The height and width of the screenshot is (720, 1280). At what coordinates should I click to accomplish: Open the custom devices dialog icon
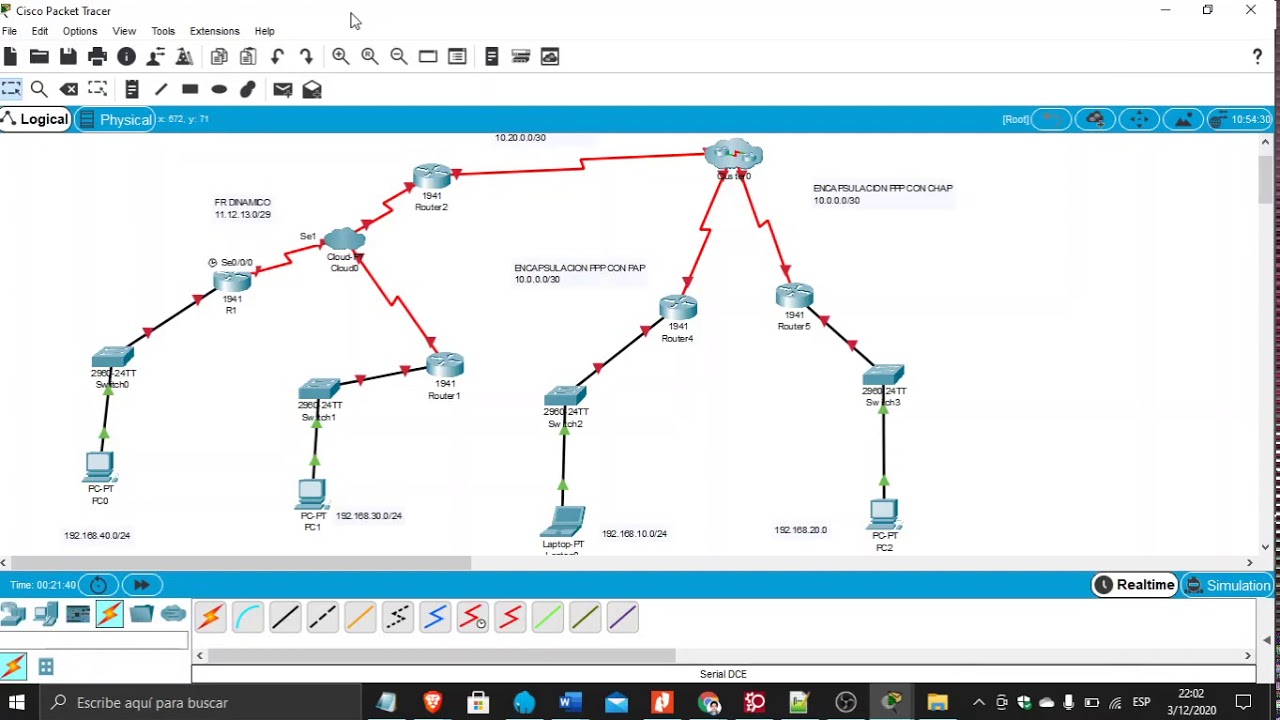[x=457, y=57]
